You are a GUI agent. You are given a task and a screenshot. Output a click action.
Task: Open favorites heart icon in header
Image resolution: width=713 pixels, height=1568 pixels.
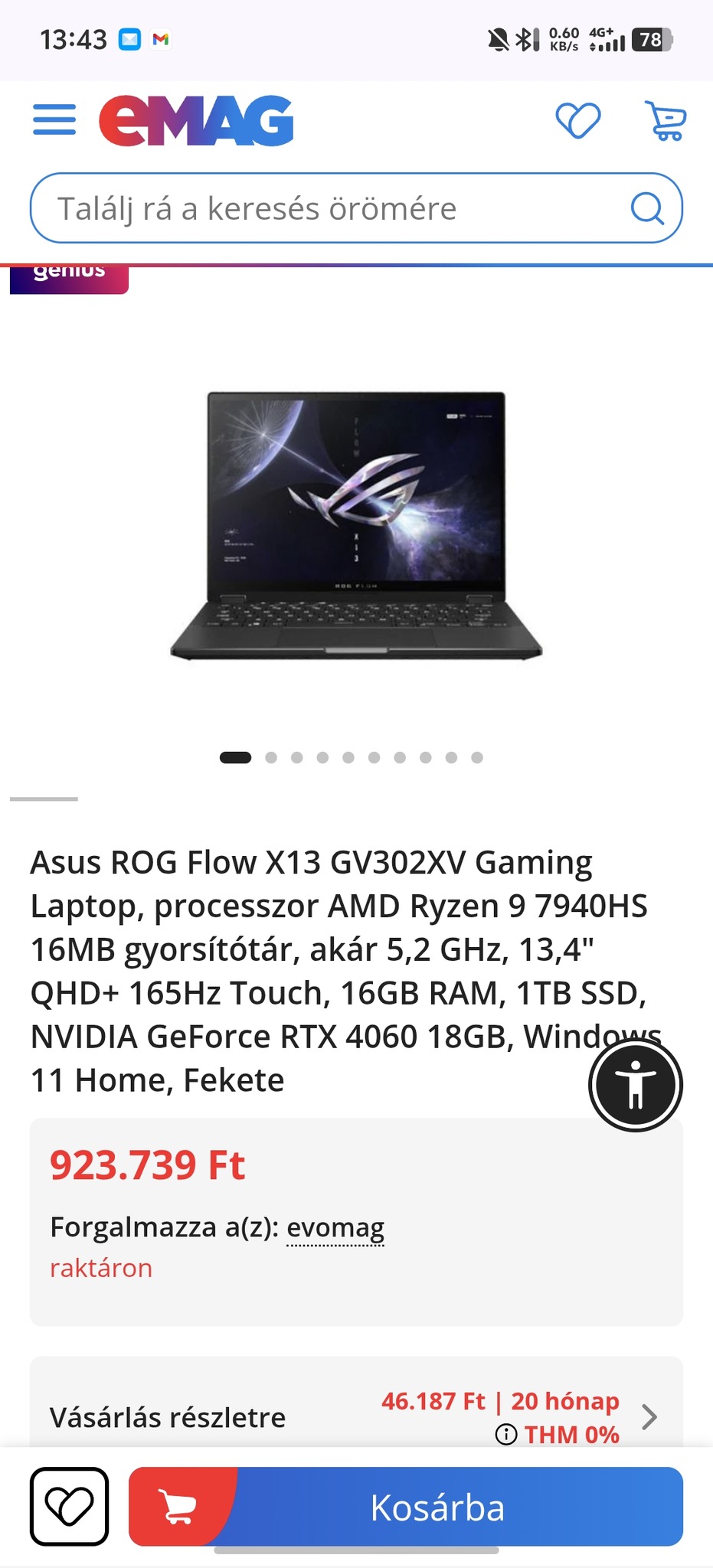point(577,120)
